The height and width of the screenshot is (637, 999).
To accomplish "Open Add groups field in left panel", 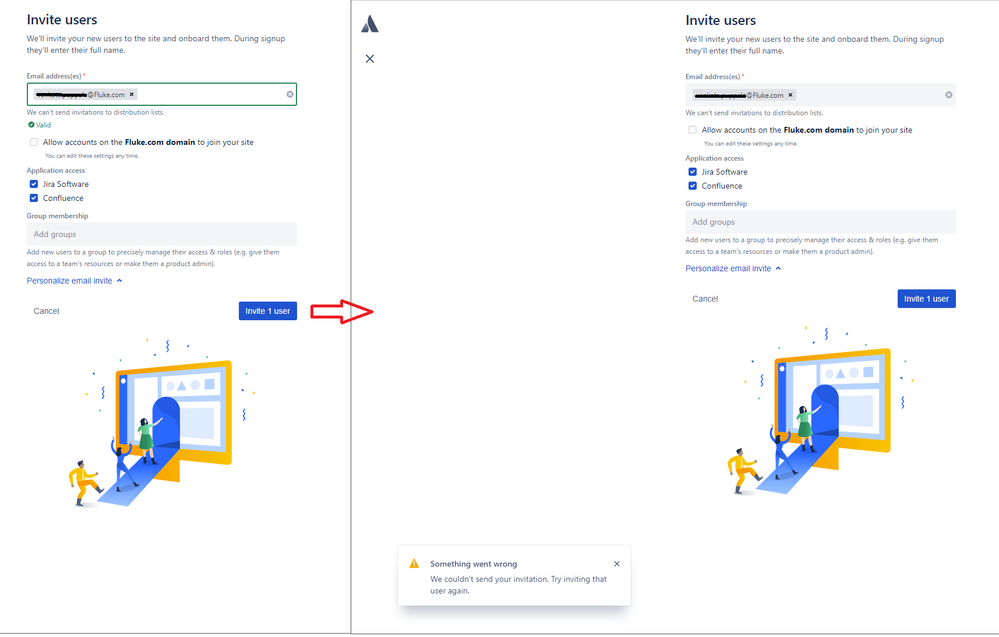I will 162,234.
